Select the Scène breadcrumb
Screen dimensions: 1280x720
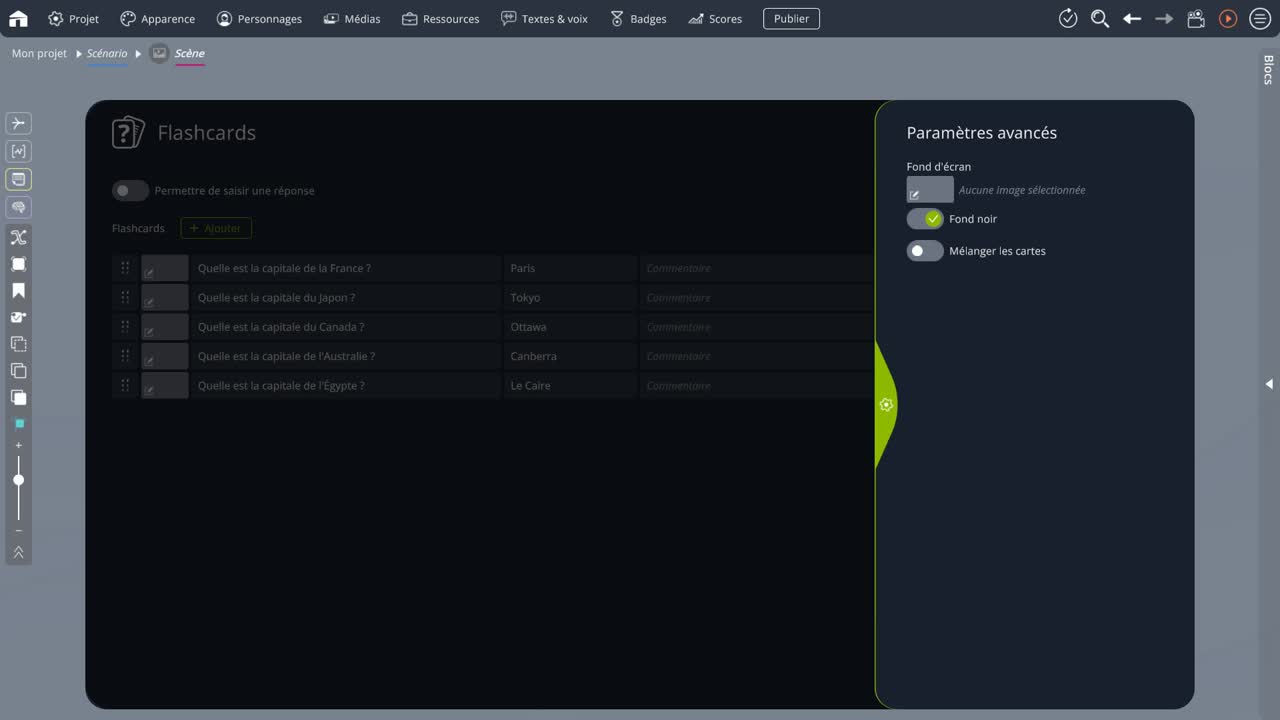pos(189,53)
